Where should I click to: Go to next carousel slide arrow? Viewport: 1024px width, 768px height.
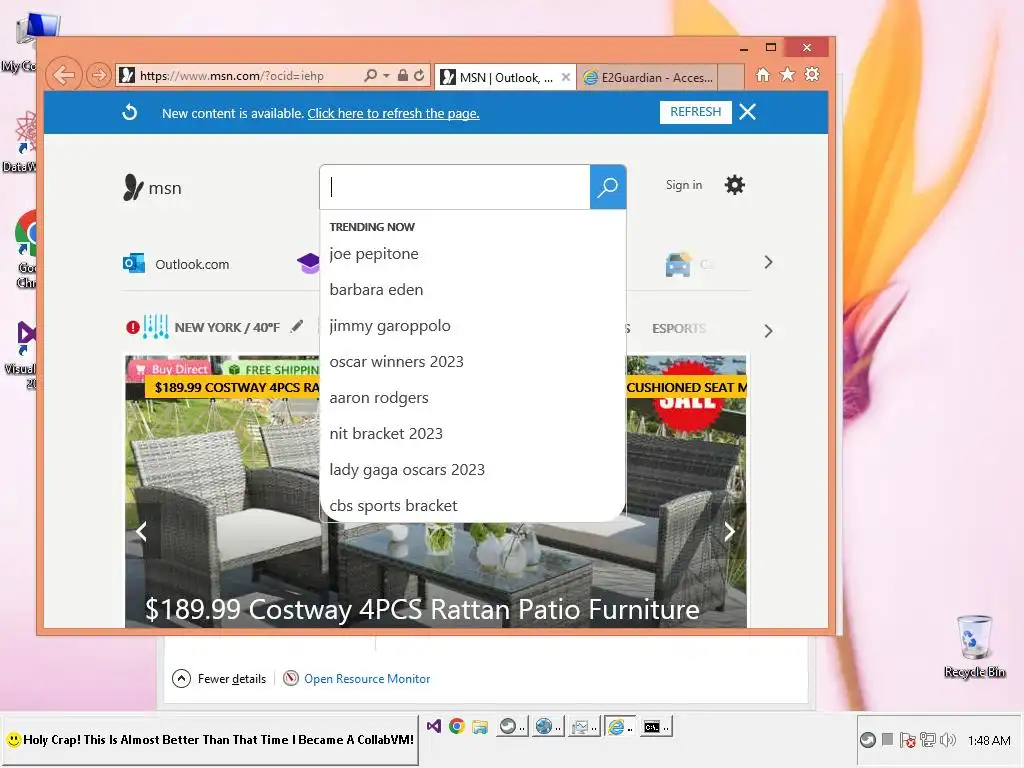click(x=729, y=532)
